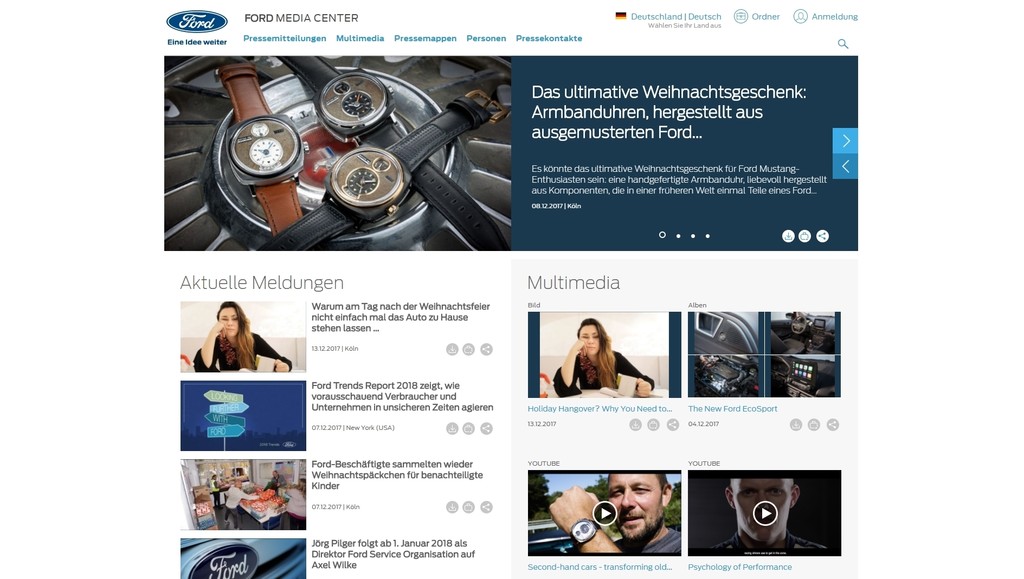Open the Multimedia menu item

(360, 38)
